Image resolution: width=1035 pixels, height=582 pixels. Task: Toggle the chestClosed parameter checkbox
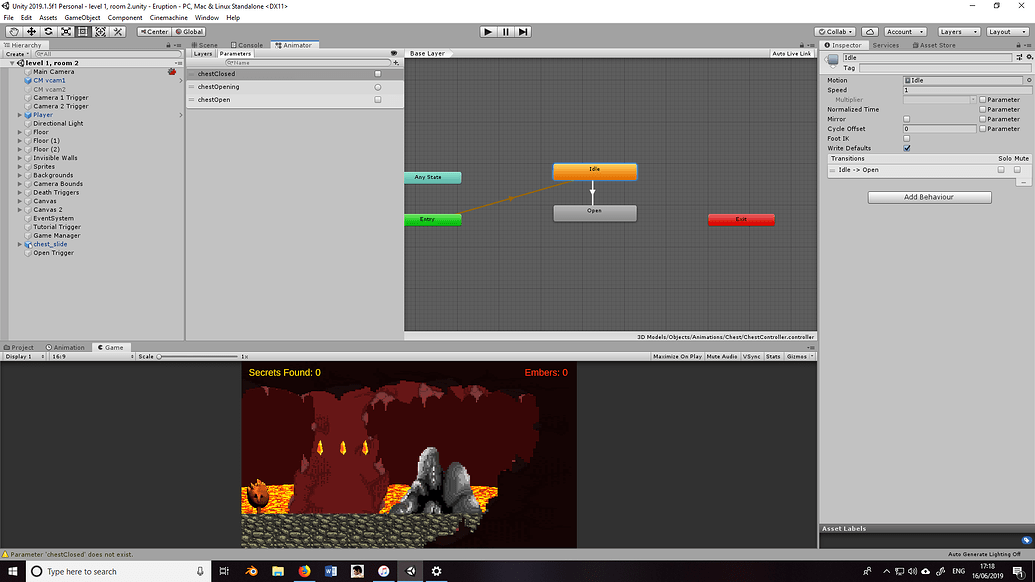(x=377, y=73)
